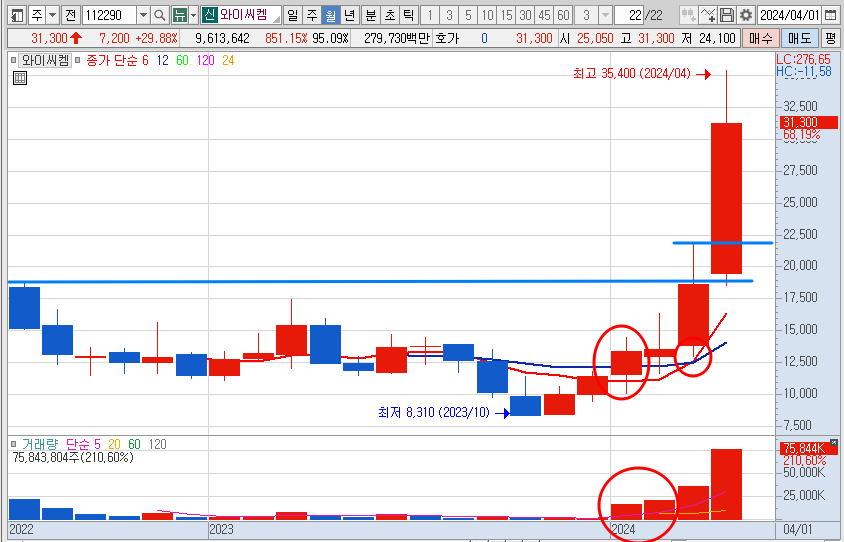This screenshot has height=542, width=844.
Task: Save chart with the floppy disk icon
Action: coord(727,15)
